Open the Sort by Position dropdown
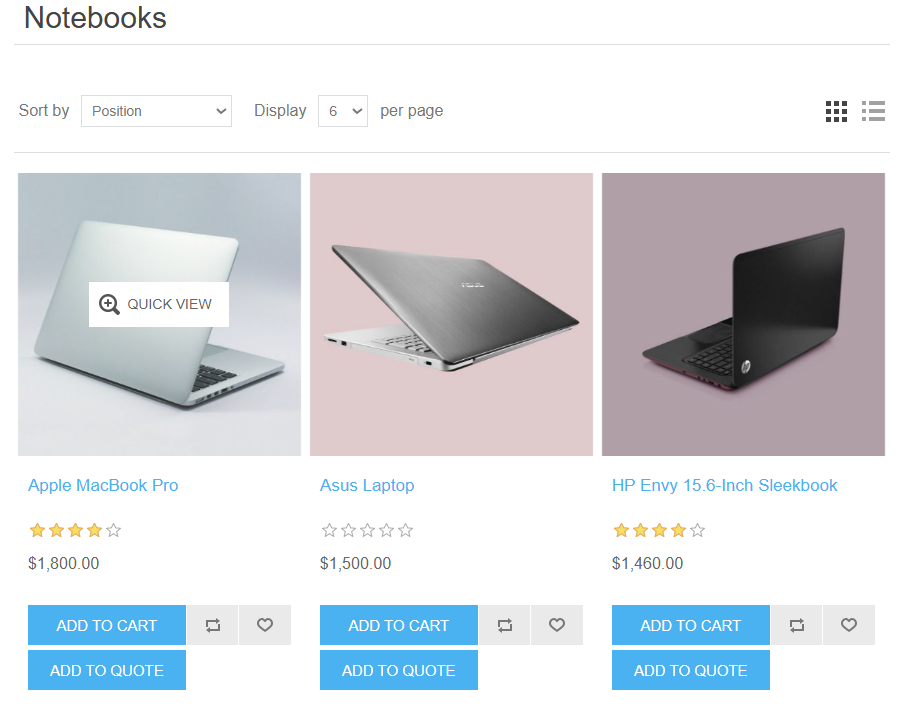The image size is (907, 717). pyautogui.click(x=156, y=111)
